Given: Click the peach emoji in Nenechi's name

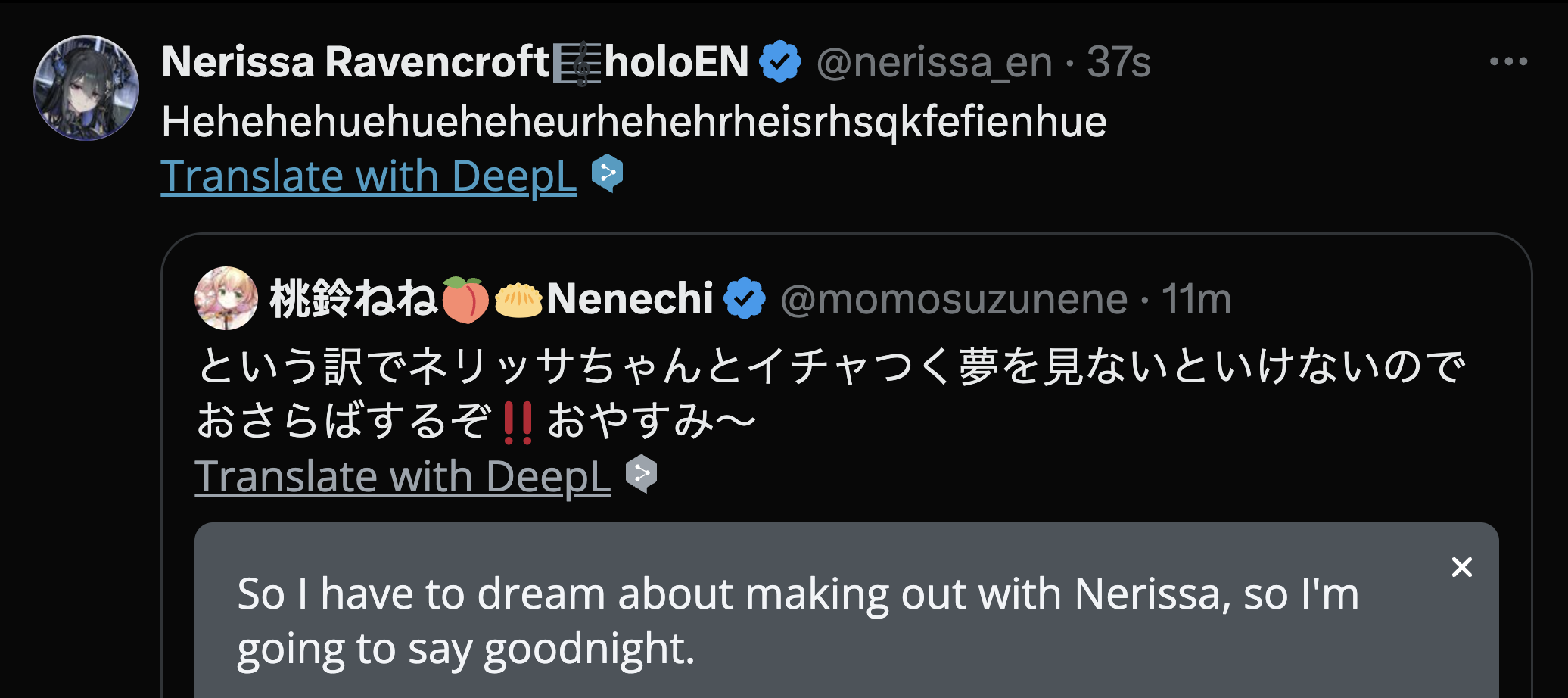Looking at the screenshot, I should (x=465, y=299).
